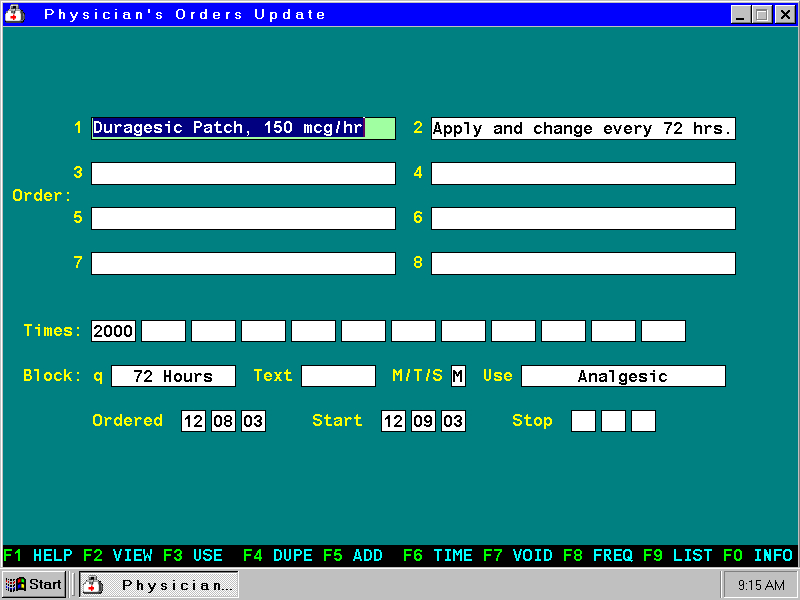The image size is (800, 600).
Task: Click F2 VIEW in function key bar
Action: point(118,555)
